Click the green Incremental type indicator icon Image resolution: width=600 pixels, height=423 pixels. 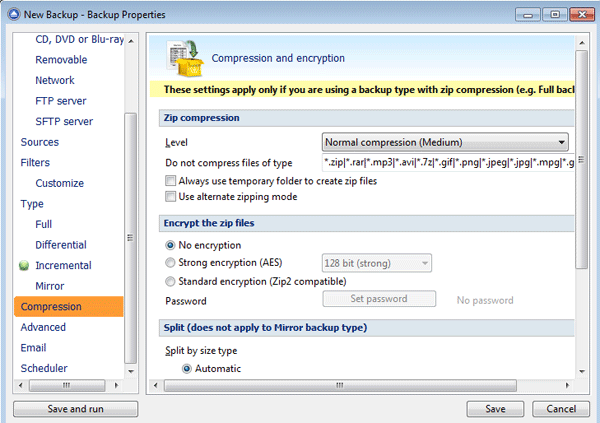pyautogui.click(x=24, y=265)
